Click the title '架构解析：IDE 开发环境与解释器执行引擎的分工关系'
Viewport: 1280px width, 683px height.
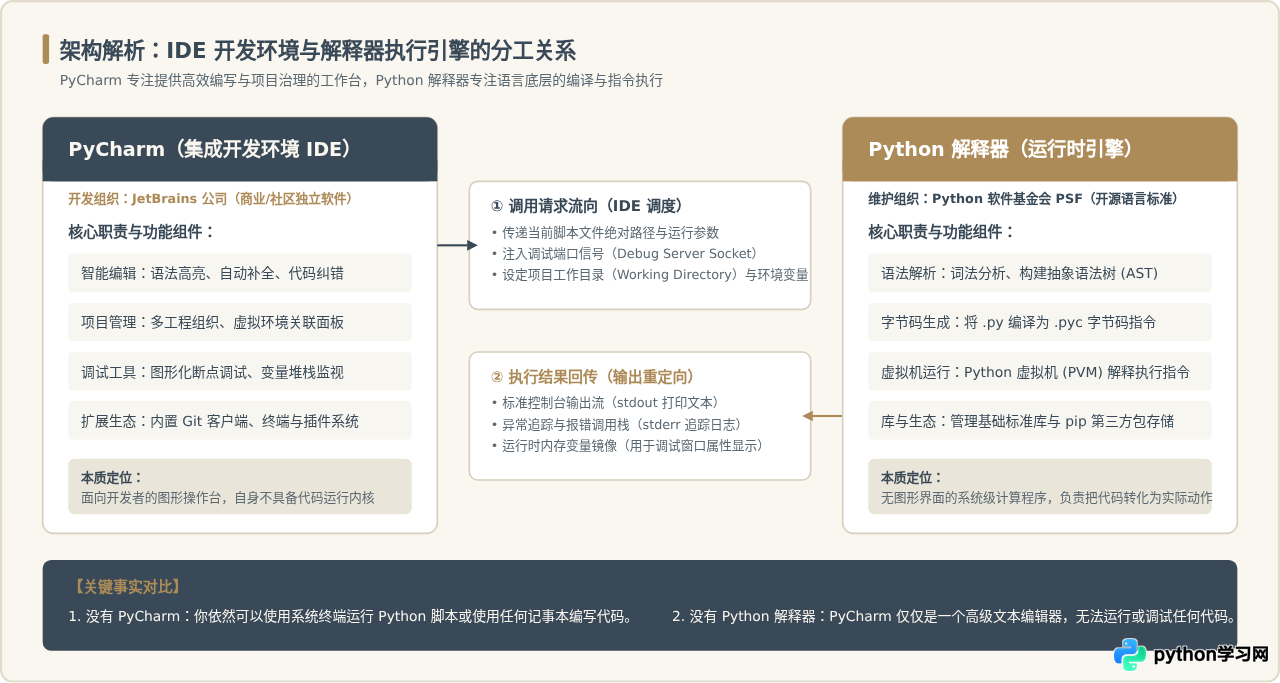tap(317, 50)
